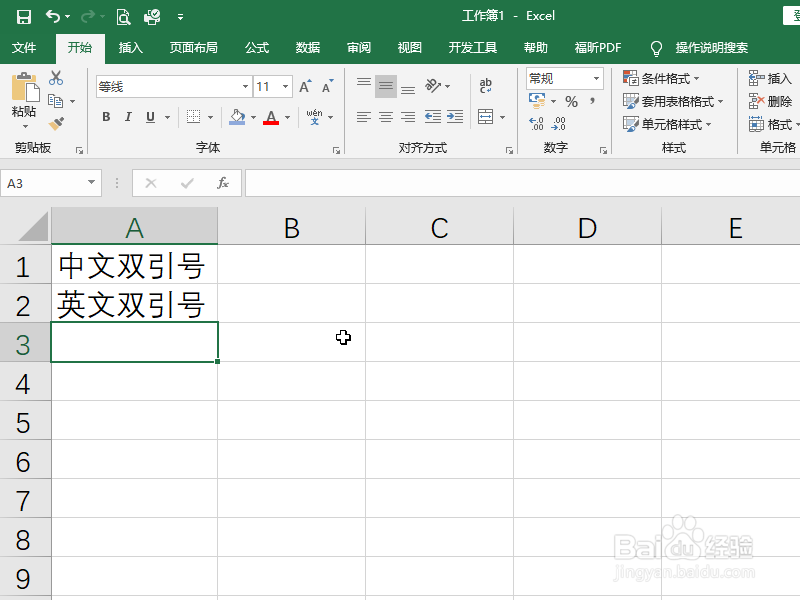Image resolution: width=800 pixels, height=600 pixels.
Task: Increase font size with larger A icon
Action: [x=305, y=86]
